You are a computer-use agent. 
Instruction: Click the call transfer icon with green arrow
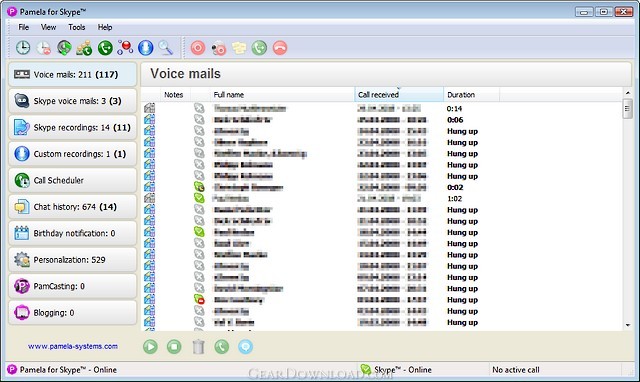coord(64,48)
